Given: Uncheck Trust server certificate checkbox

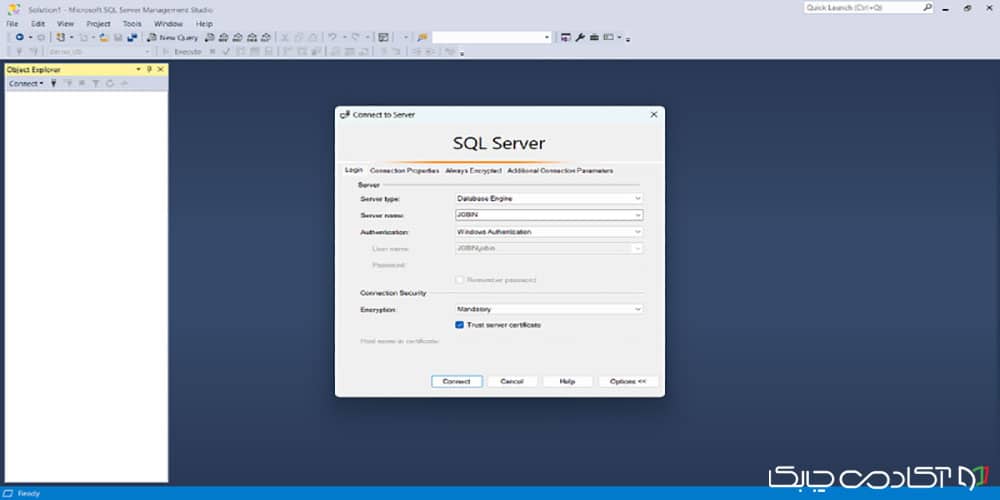Looking at the screenshot, I should (x=459, y=325).
